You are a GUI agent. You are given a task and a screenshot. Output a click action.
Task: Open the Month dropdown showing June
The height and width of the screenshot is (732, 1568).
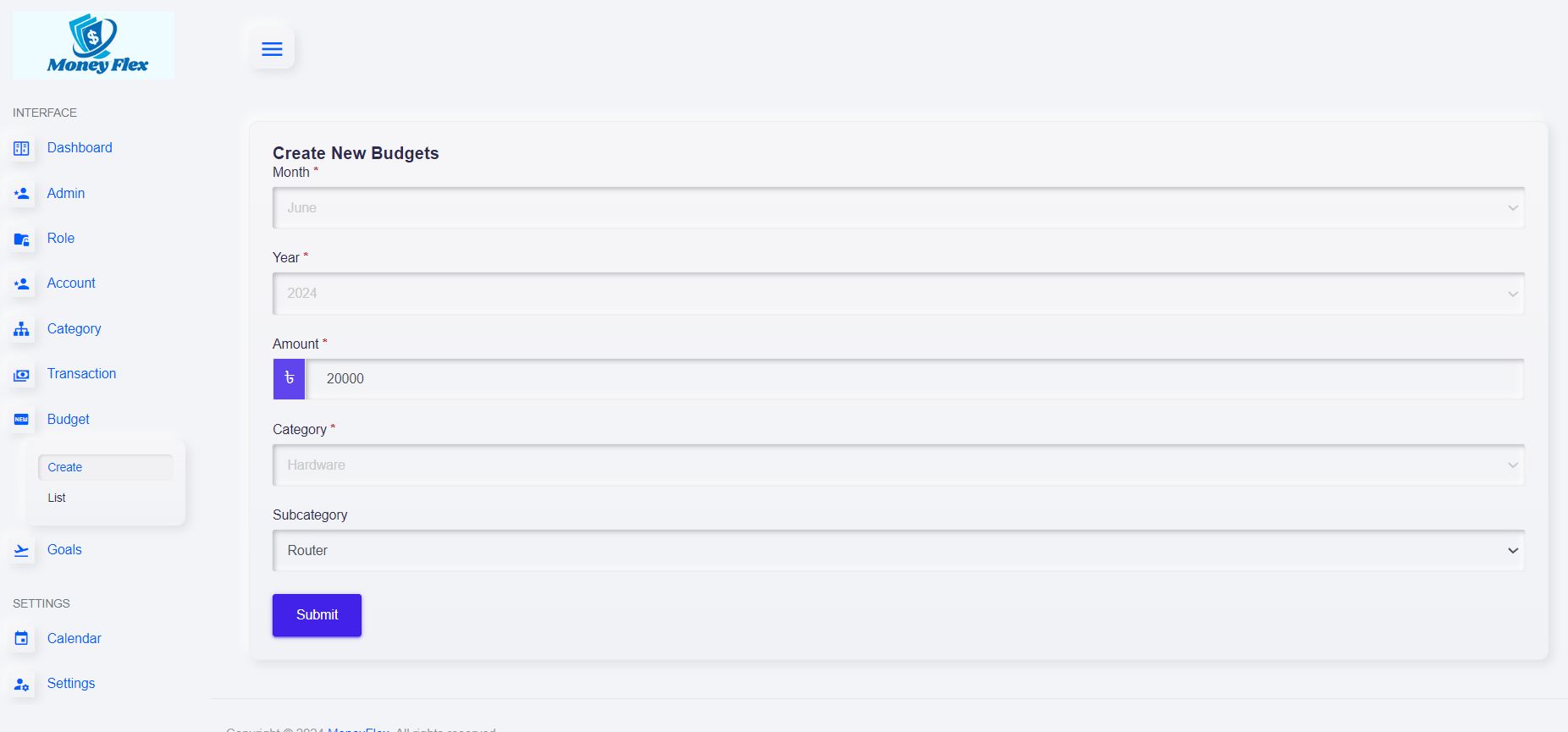click(x=897, y=208)
